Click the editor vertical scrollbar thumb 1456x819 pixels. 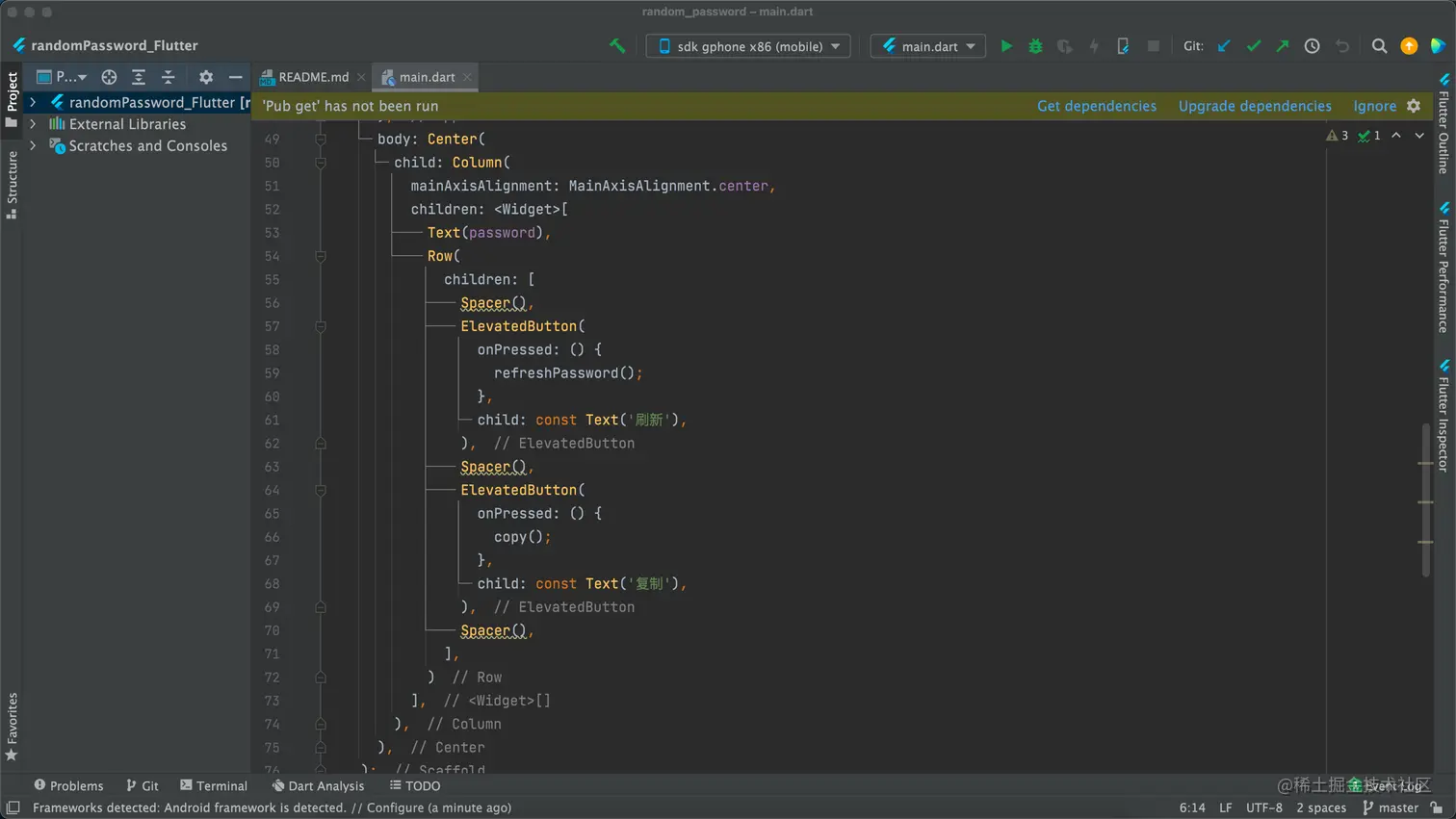pyautogui.click(x=1426, y=500)
